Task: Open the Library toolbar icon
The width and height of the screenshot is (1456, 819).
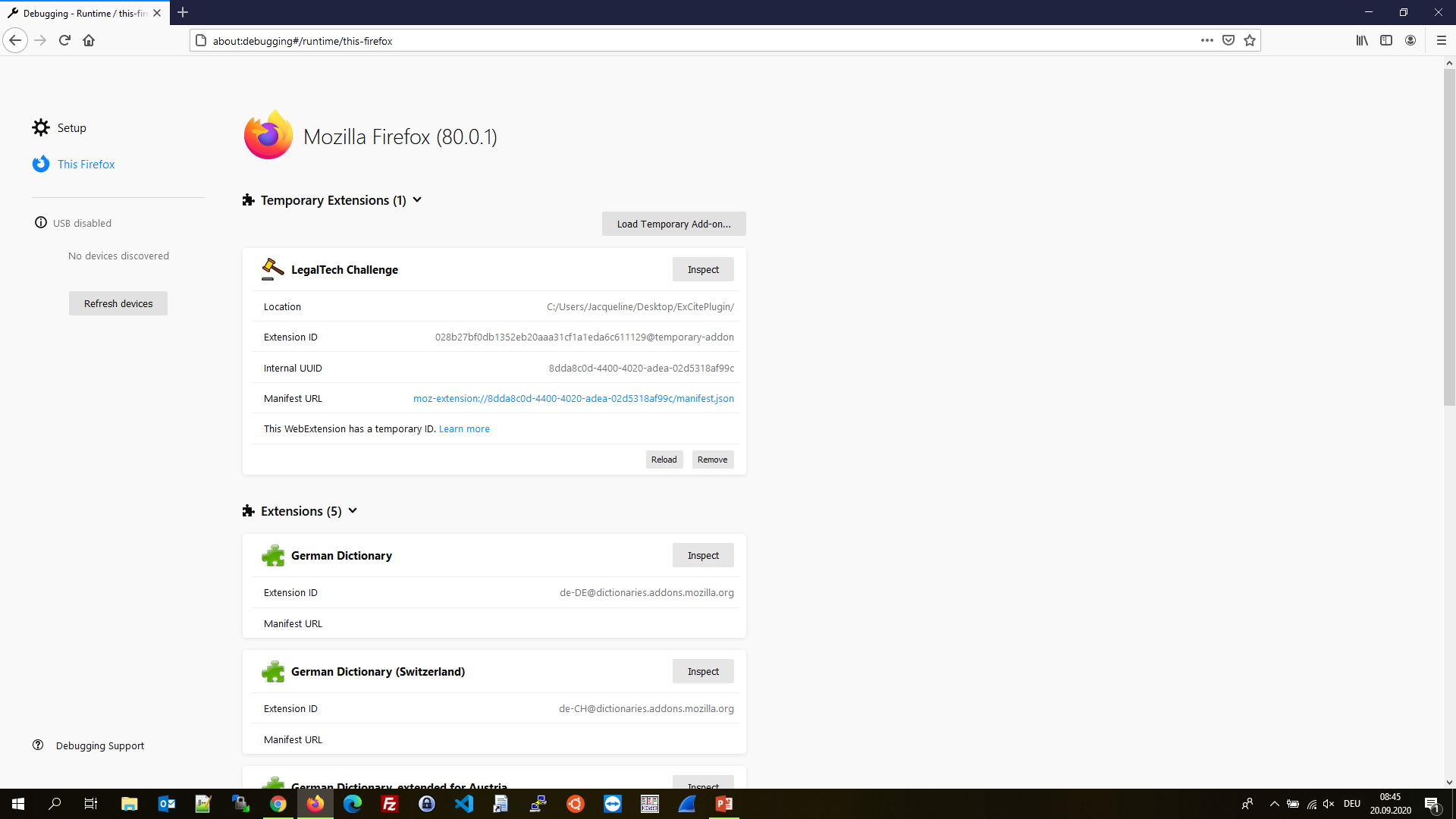Action: pos(1362,41)
